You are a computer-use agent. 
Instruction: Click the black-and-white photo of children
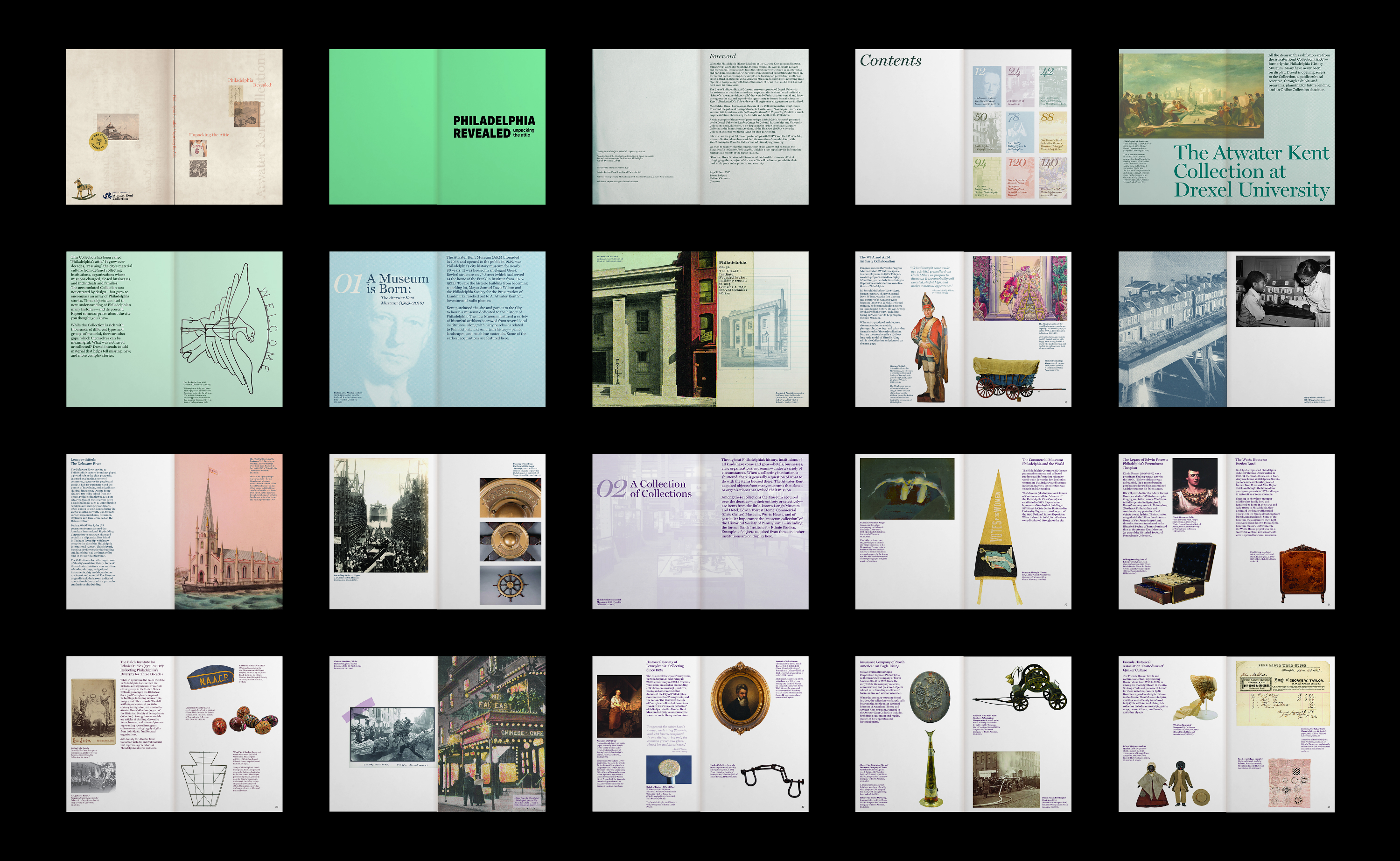point(1283,291)
